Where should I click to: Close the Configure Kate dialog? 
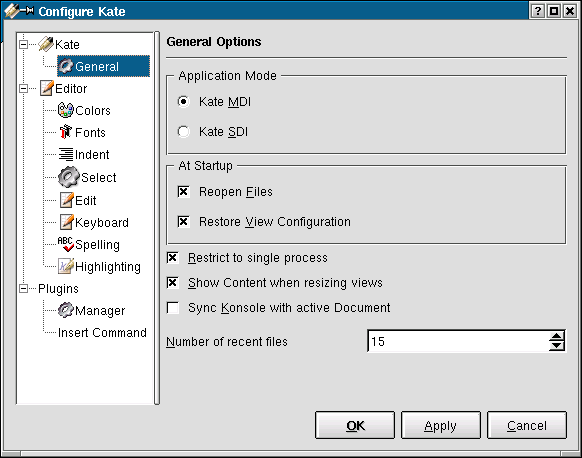pos(570,11)
